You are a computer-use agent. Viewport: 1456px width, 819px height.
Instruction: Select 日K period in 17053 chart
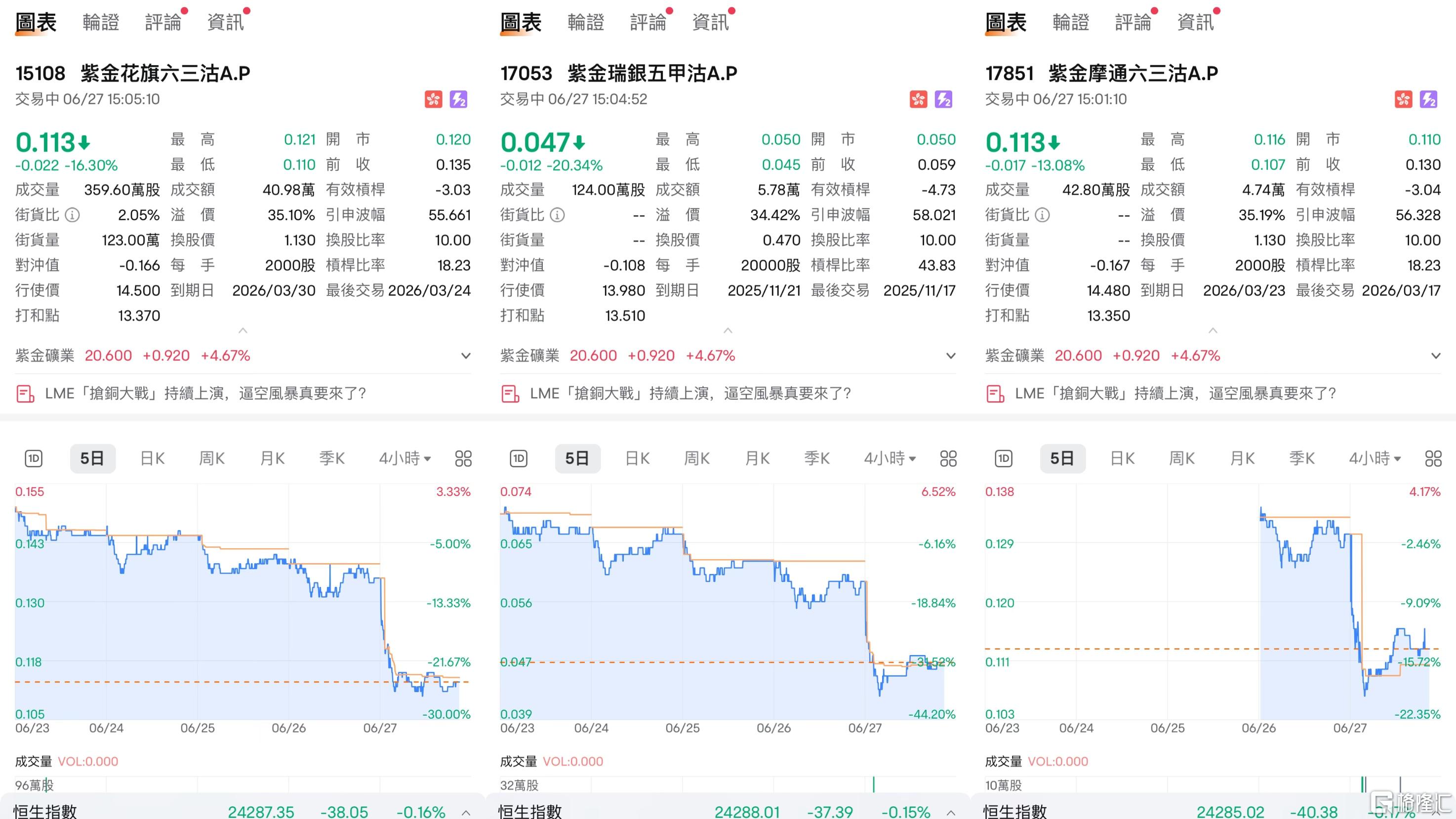point(638,458)
